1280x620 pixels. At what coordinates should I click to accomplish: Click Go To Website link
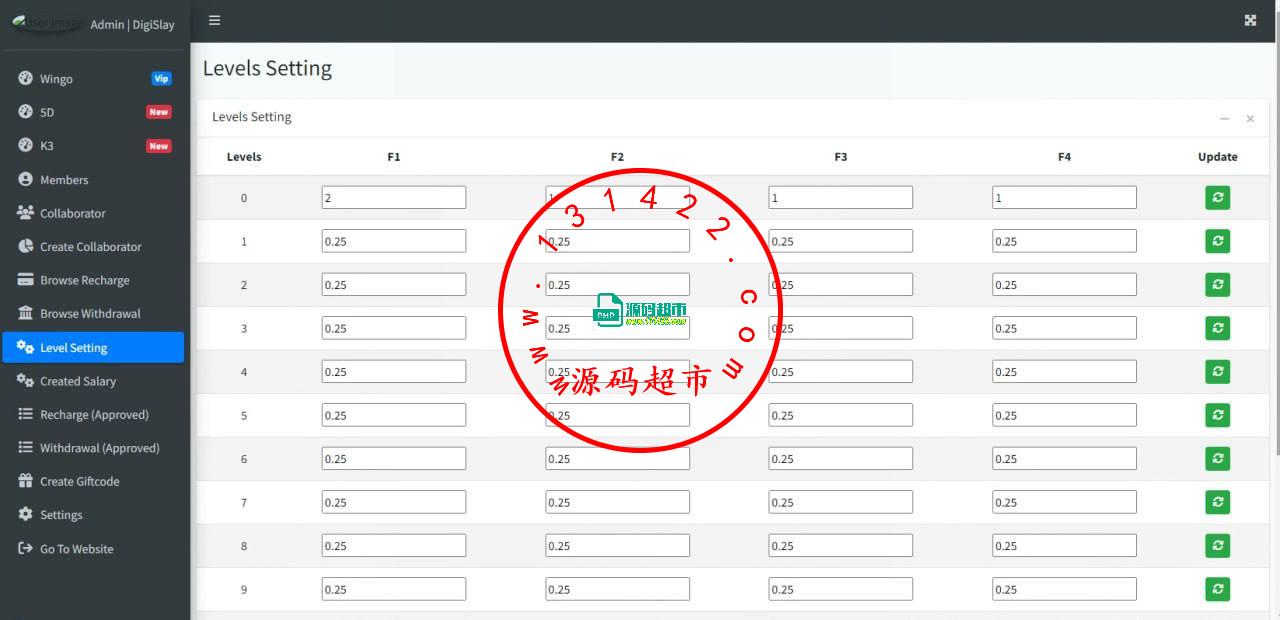pos(93,549)
